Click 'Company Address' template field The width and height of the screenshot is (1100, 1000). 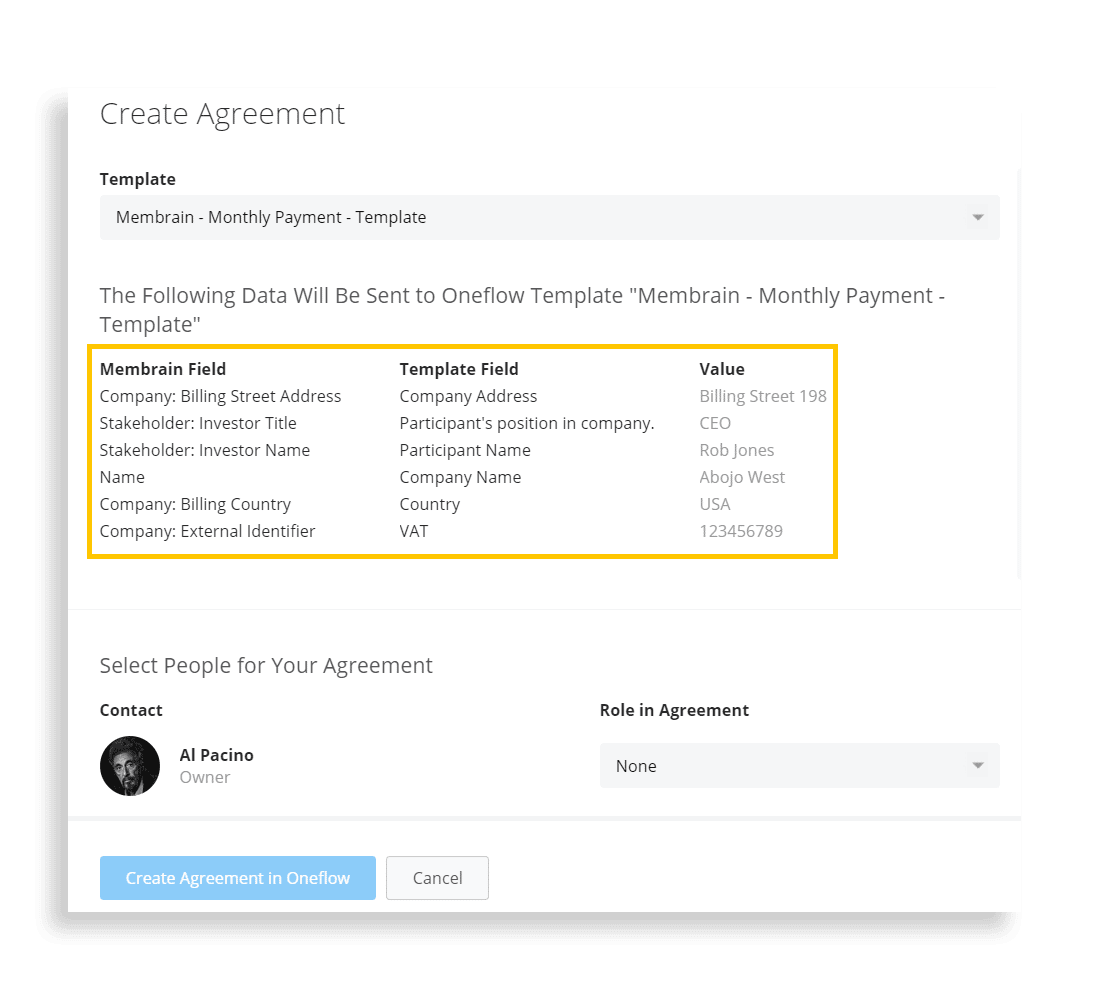[x=468, y=396]
